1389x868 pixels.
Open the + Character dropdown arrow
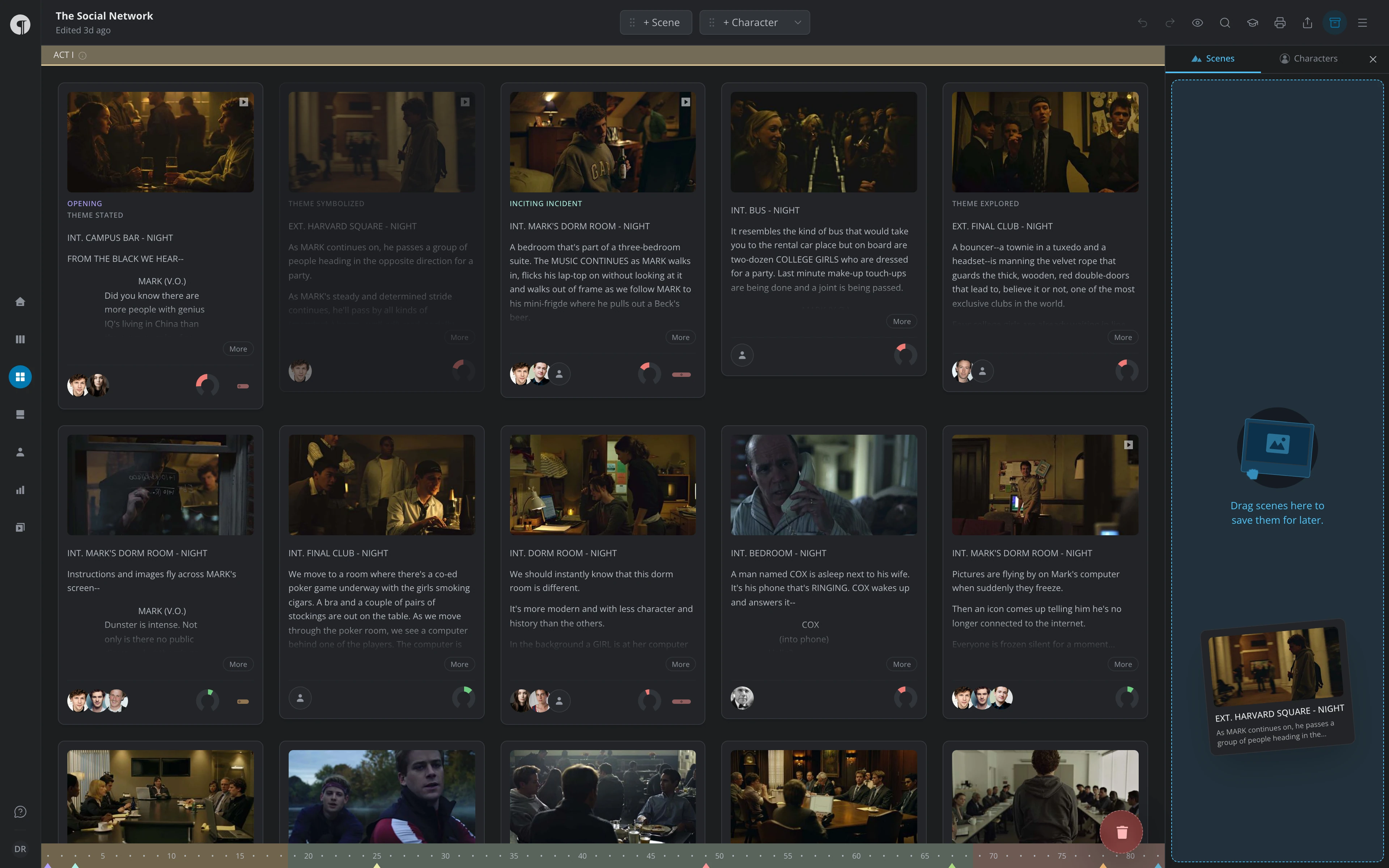(798, 22)
